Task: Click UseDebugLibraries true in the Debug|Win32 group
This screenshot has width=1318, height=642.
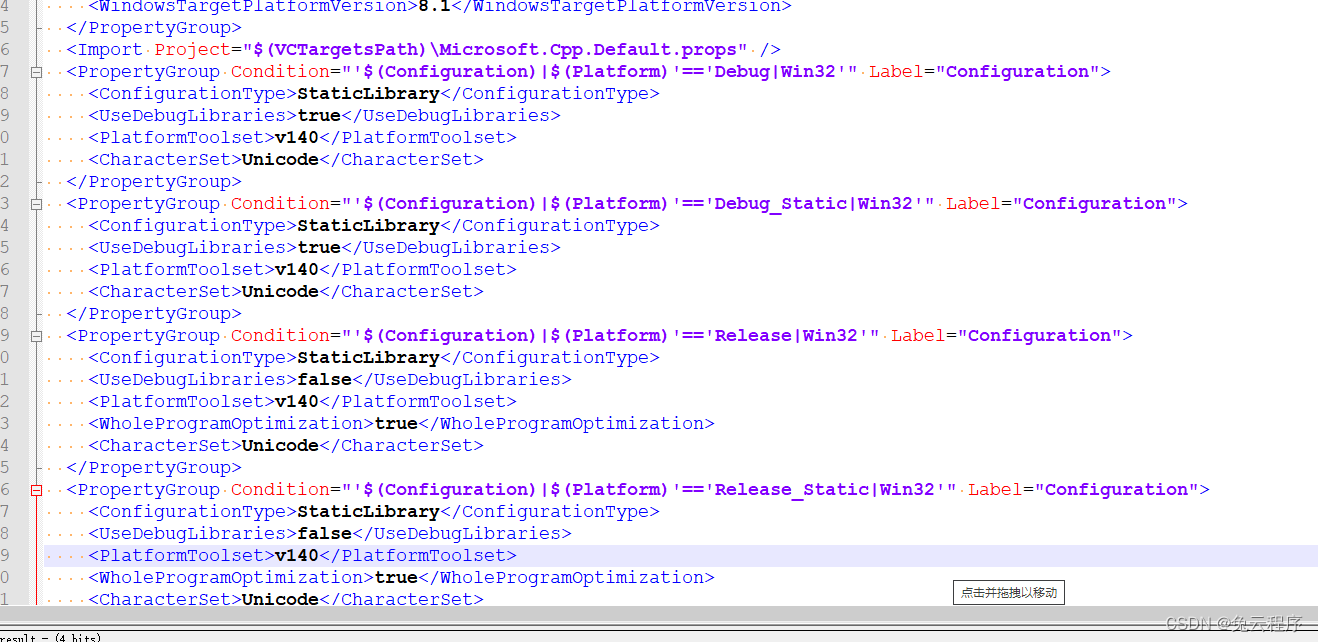Action: [x=319, y=116]
